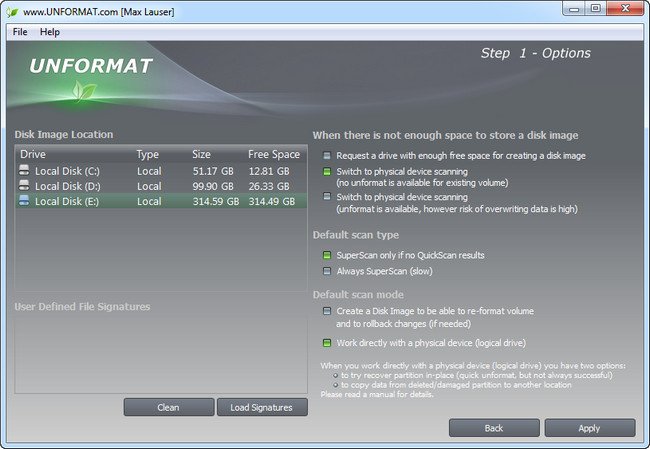Select Work directly with a physical device
Viewport: 650px width, 449px height.
pos(327,343)
